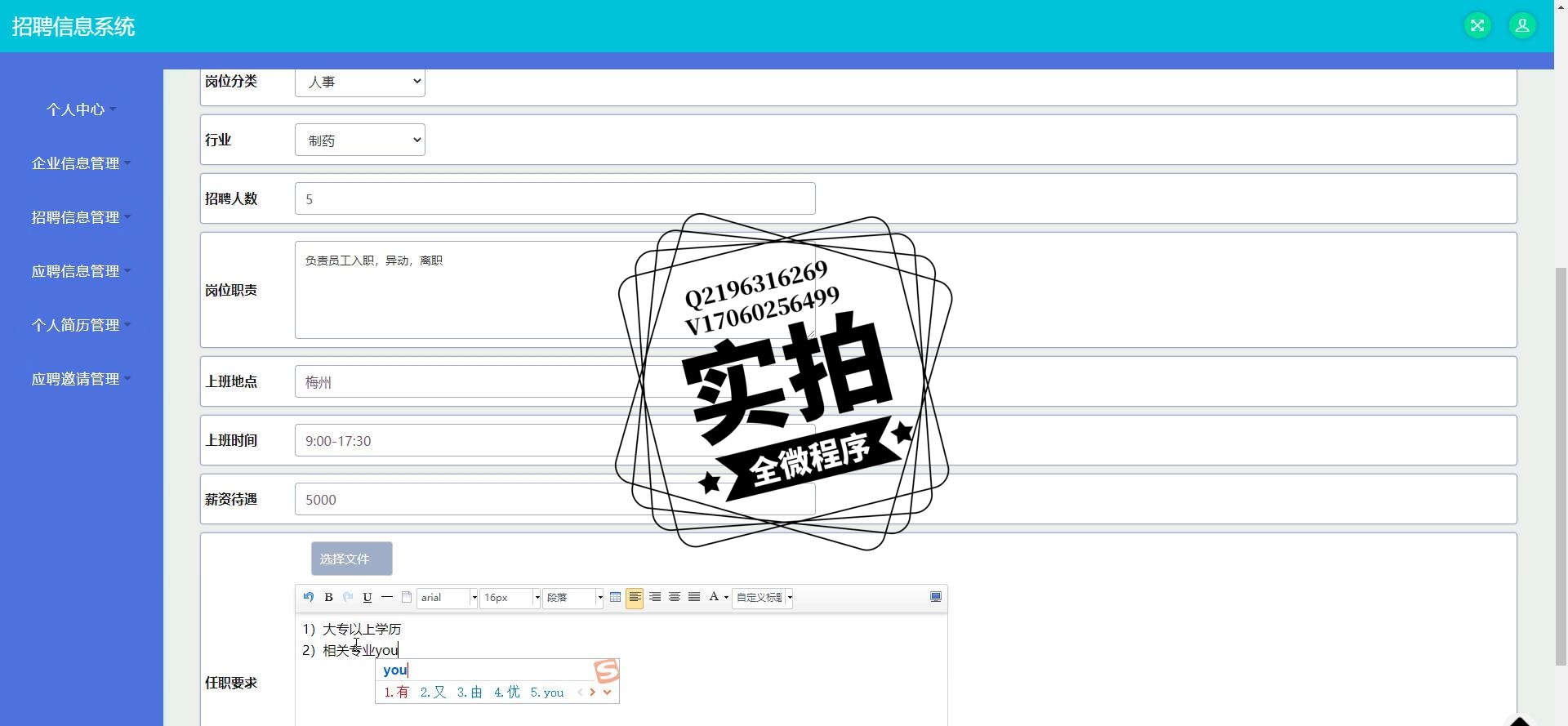Click the 岗位职责 text area
This screenshot has height=726, width=1568.
click(555, 290)
